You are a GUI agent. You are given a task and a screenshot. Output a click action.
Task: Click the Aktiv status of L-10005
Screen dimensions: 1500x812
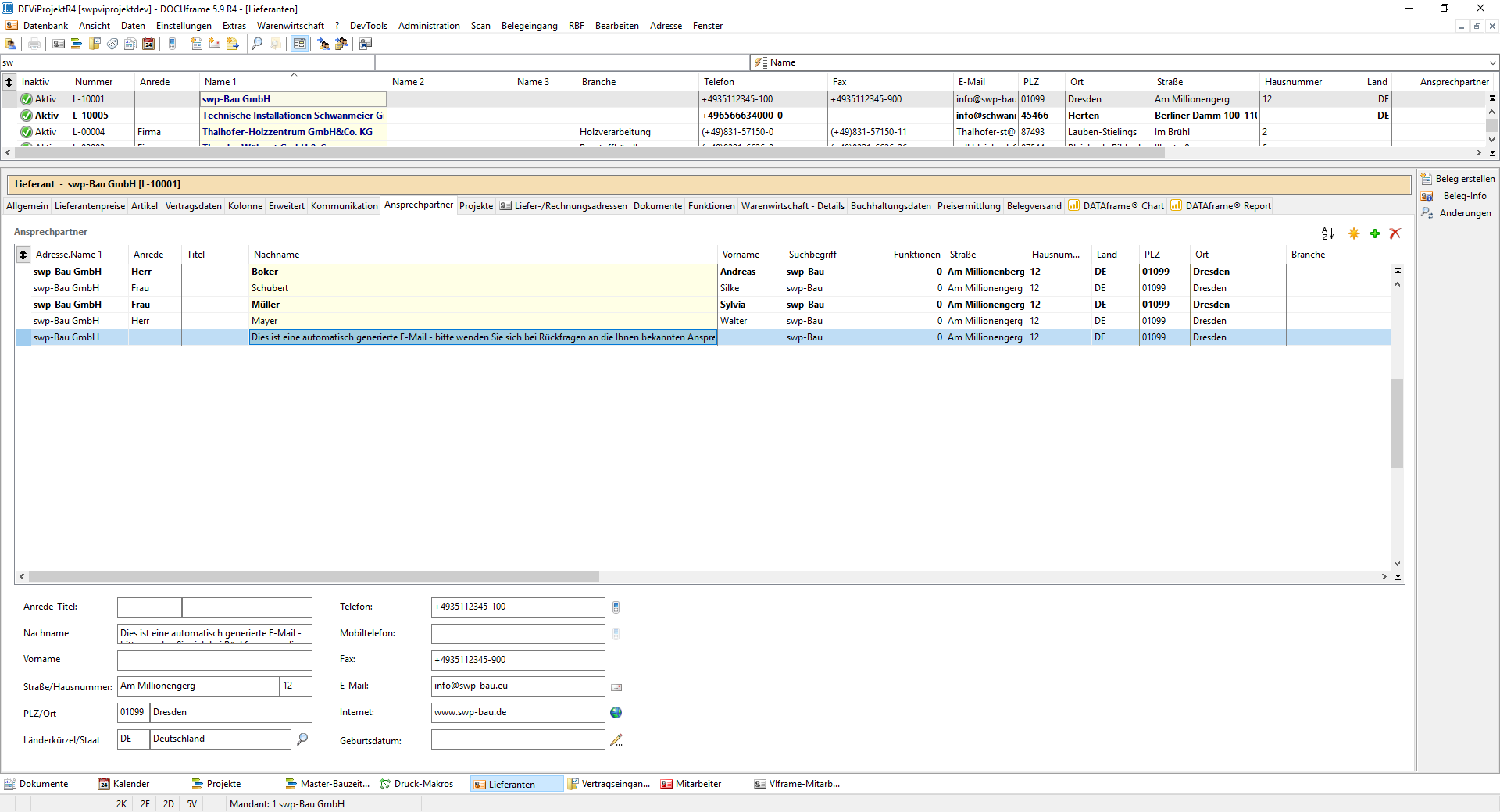click(39, 116)
